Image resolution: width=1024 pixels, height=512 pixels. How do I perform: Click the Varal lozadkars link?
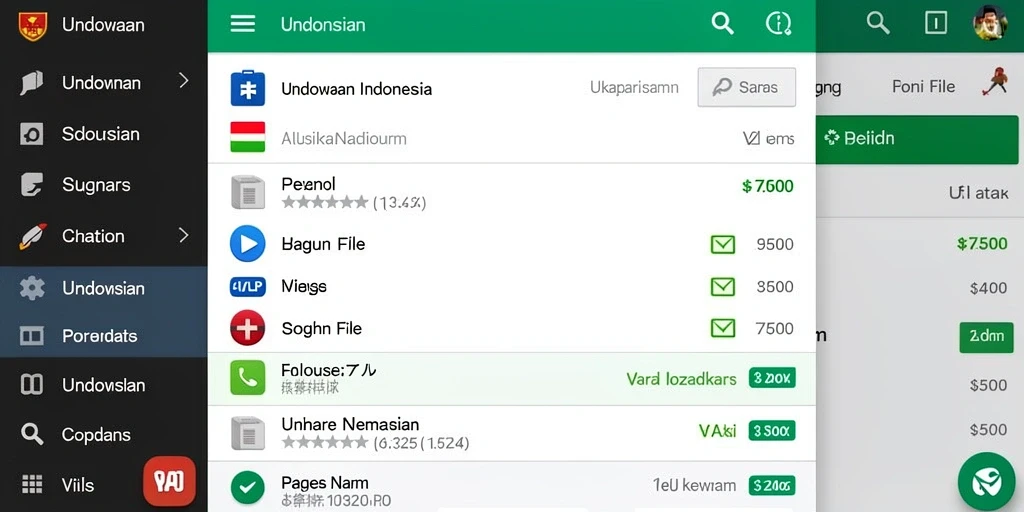coord(681,379)
